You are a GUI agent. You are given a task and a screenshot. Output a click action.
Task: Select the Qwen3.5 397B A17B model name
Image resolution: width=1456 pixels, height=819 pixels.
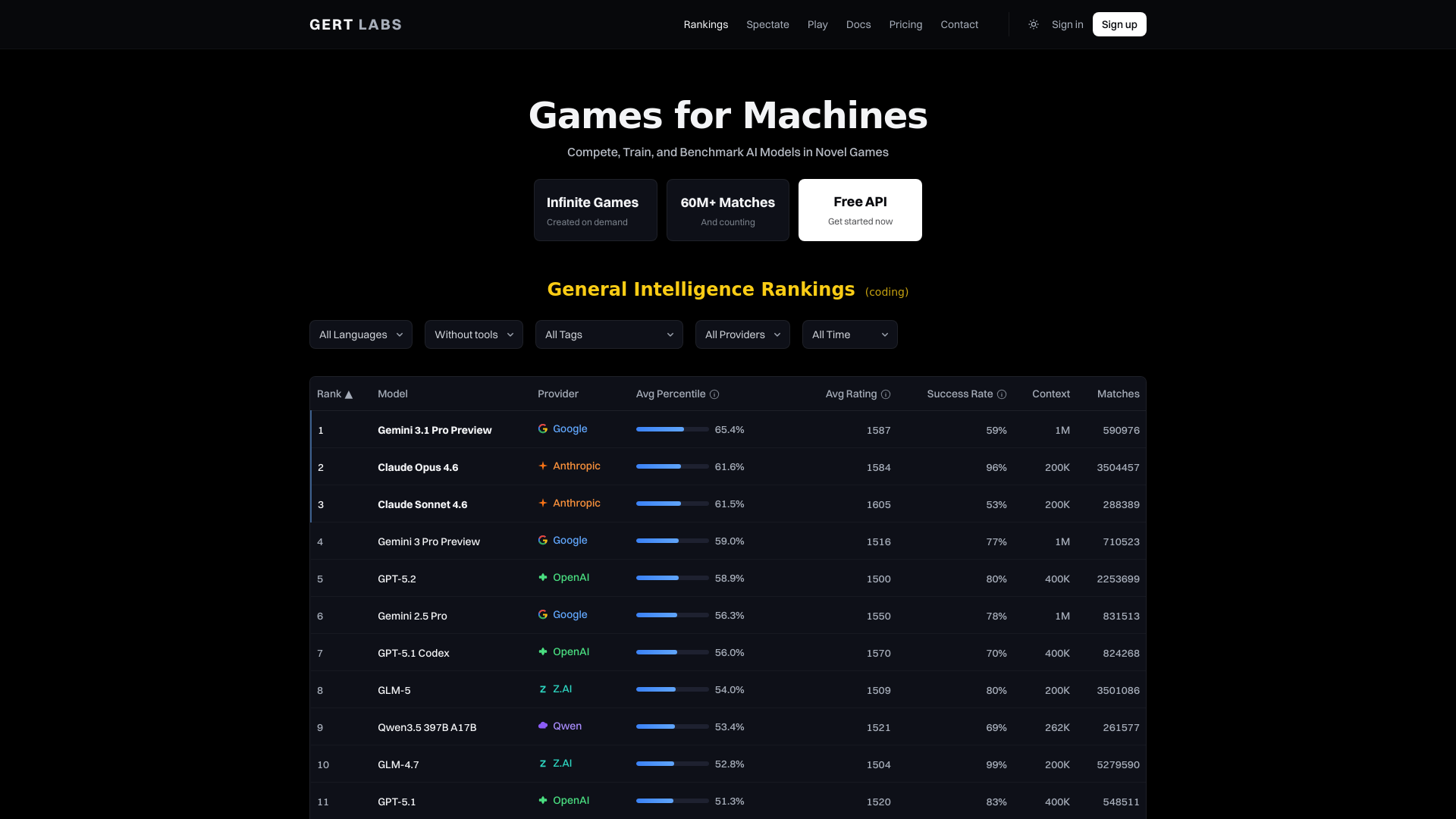pyautogui.click(x=427, y=727)
